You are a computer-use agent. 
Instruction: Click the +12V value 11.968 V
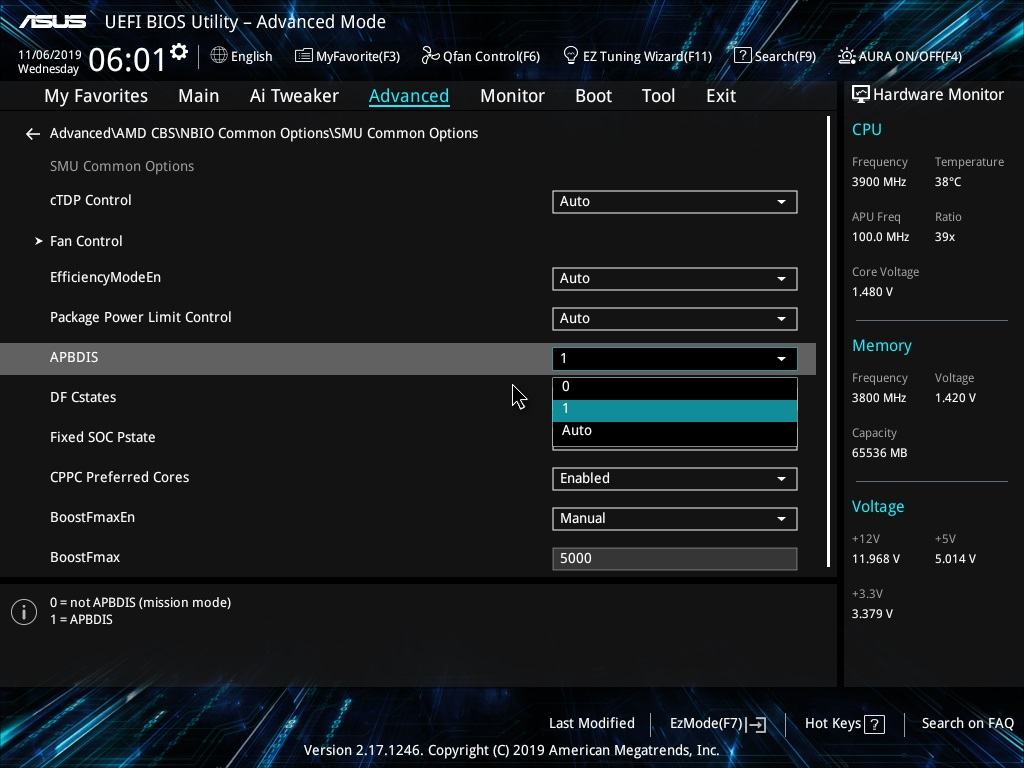coord(876,559)
